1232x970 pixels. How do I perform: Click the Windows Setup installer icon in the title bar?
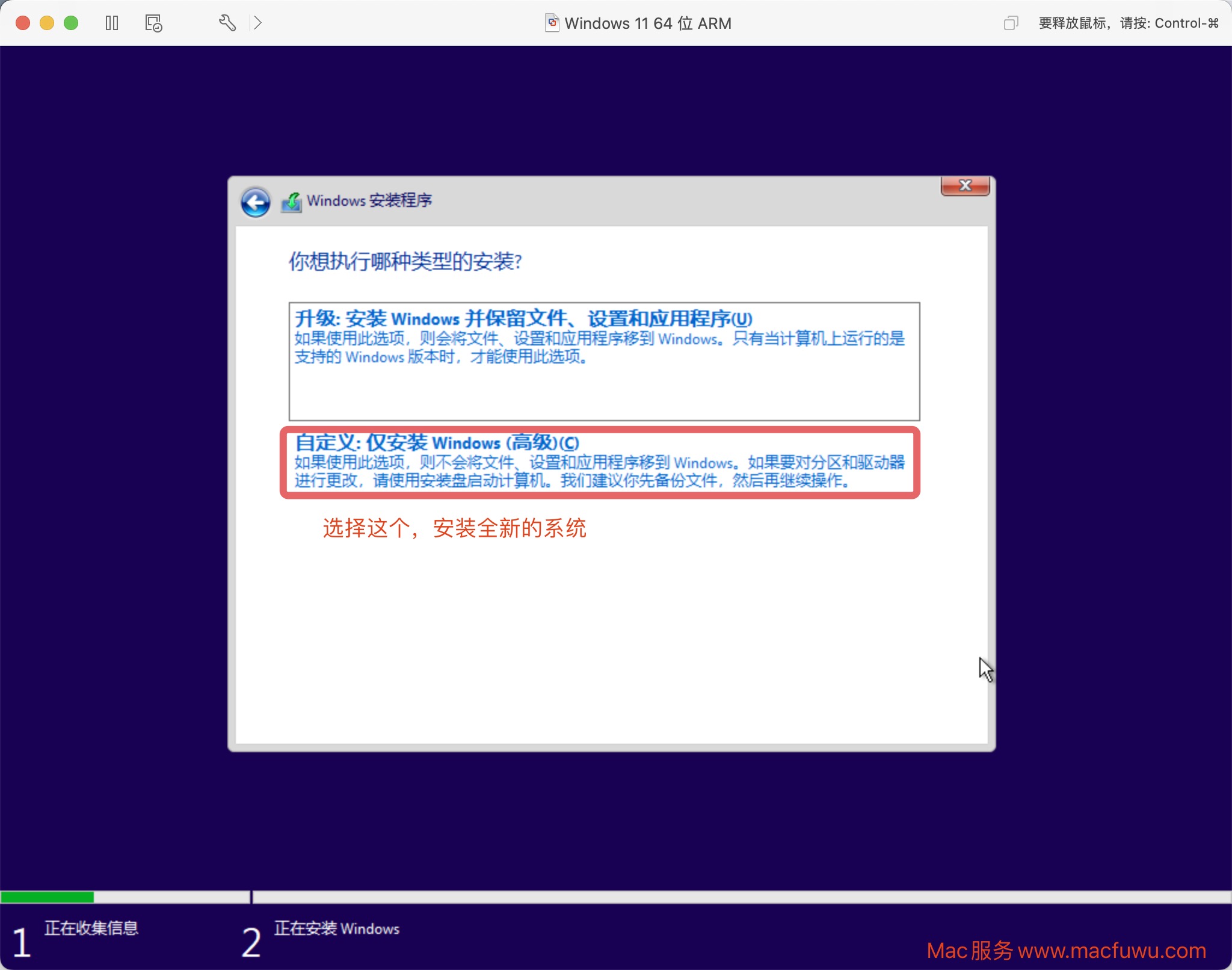[x=291, y=202]
